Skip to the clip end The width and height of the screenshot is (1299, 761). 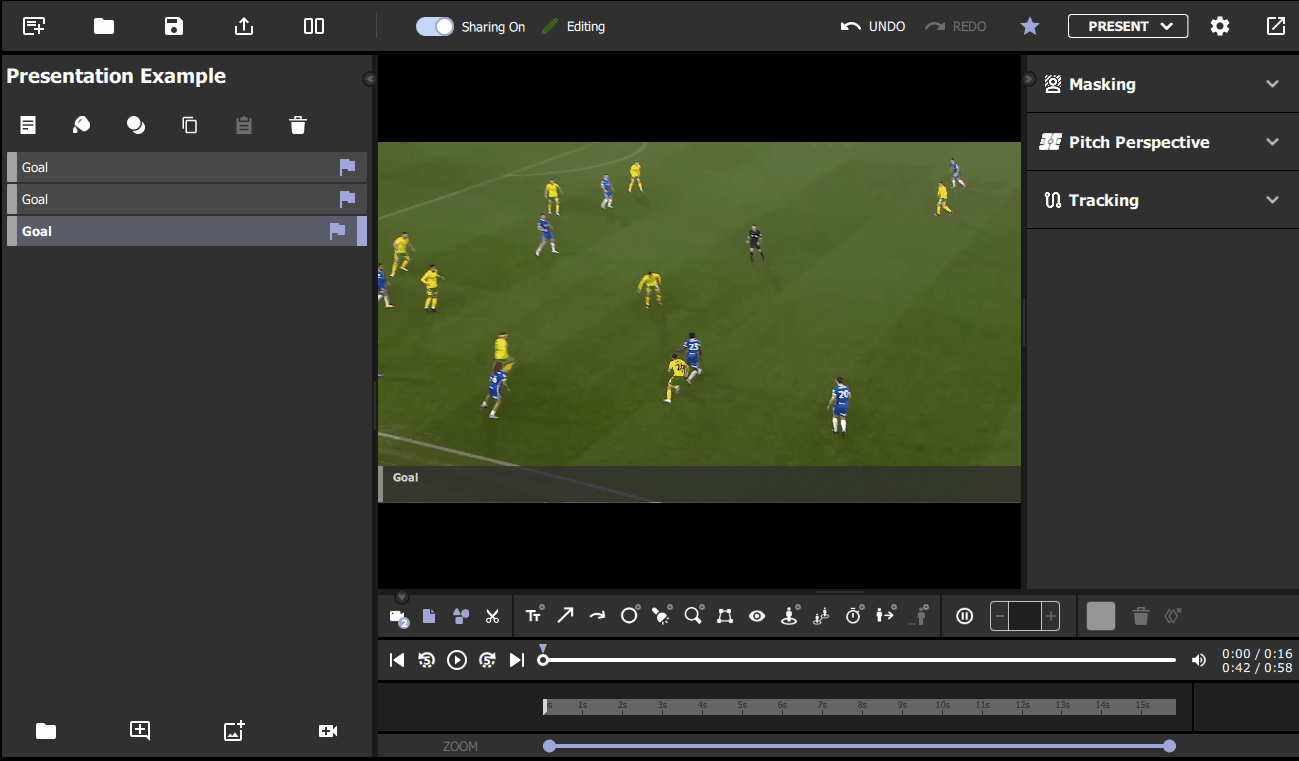(517, 660)
